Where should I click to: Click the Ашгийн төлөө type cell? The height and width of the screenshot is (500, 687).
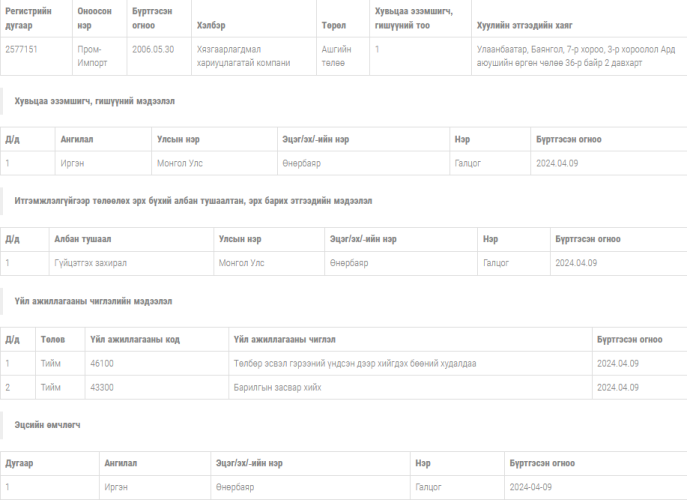point(332,55)
